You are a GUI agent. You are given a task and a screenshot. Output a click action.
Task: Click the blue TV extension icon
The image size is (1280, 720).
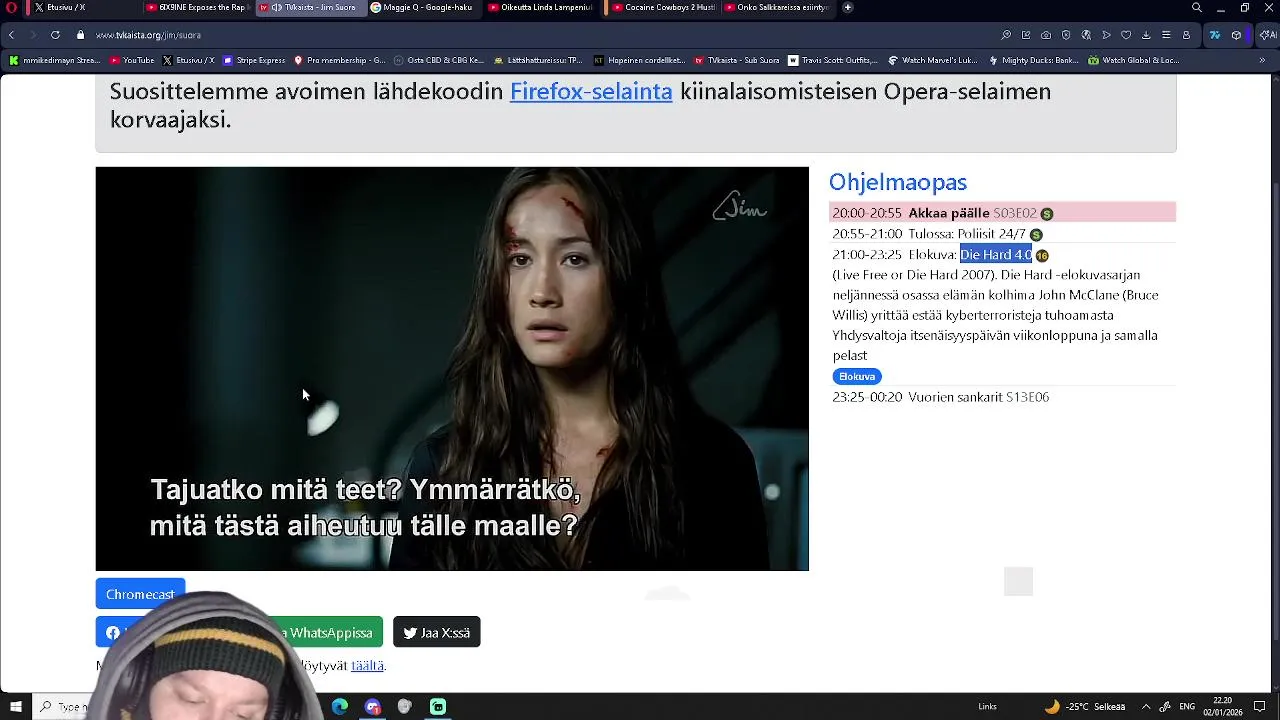(x=1215, y=35)
